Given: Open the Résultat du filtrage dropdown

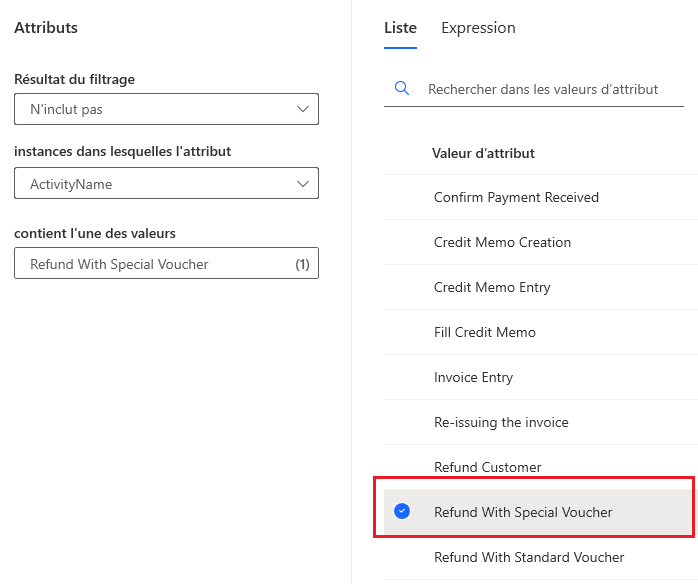Looking at the screenshot, I should (x=166, y=109).
